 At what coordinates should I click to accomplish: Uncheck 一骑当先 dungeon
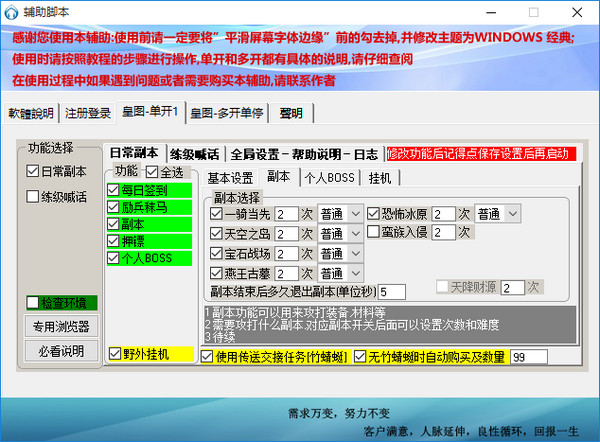pos(216,214)
